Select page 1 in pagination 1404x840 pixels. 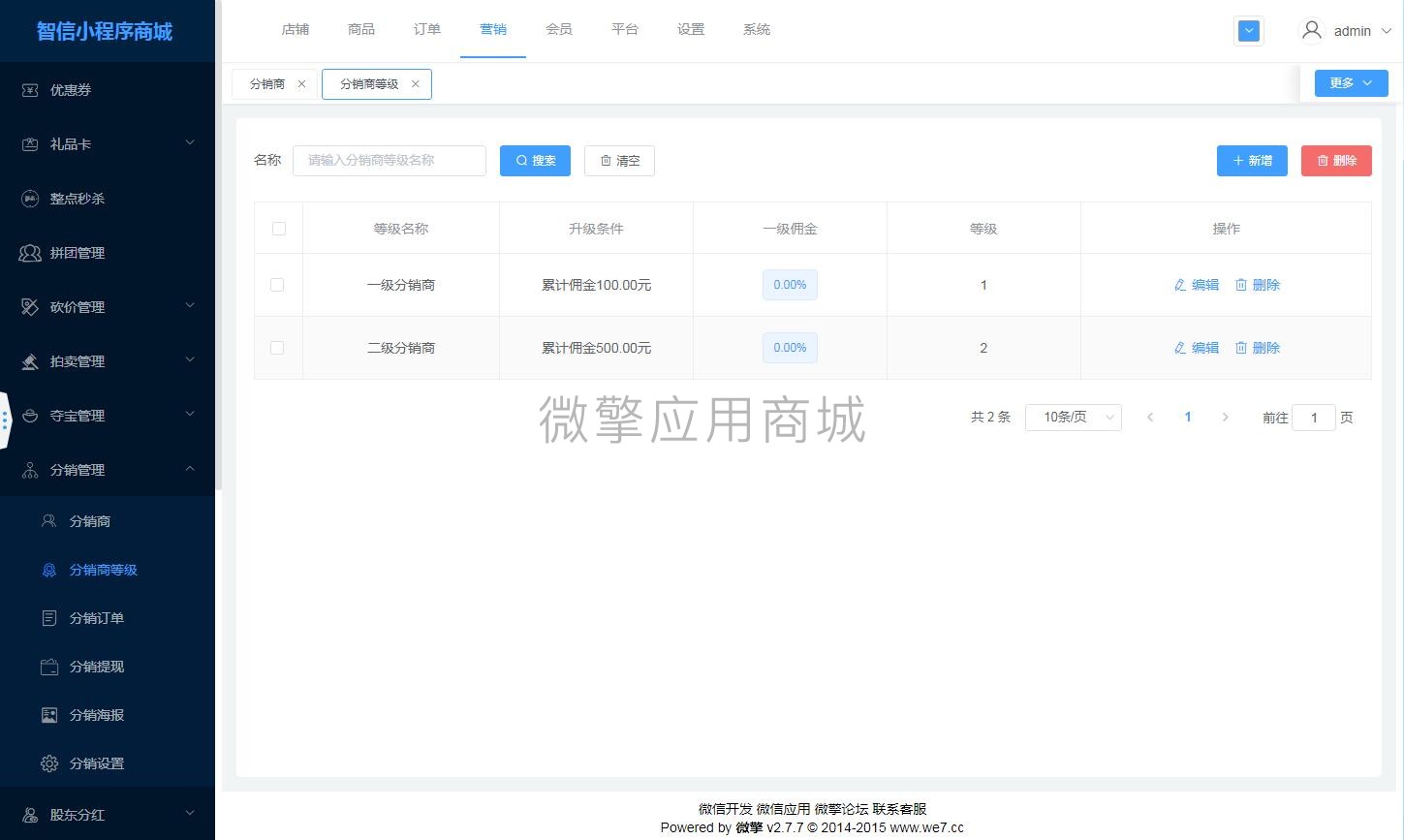coord(1188,418)
